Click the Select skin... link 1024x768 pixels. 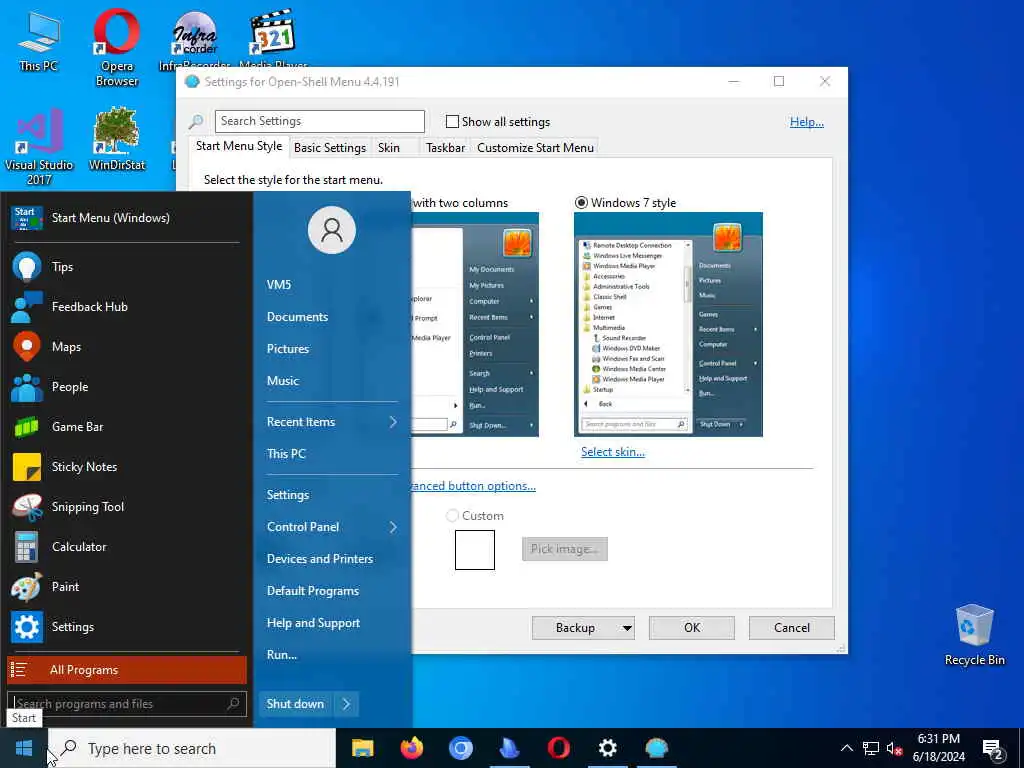coord(613,452)
